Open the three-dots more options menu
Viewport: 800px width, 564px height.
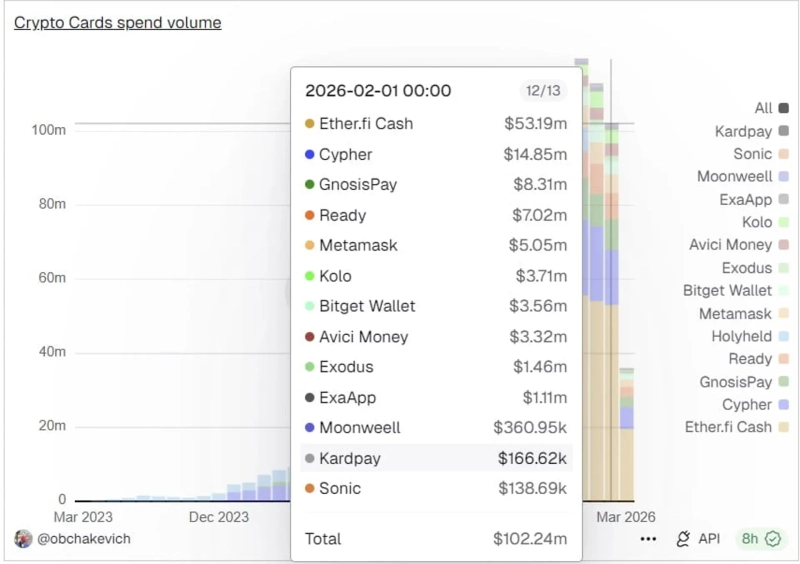pyautogui.click(x=648, y=539)
